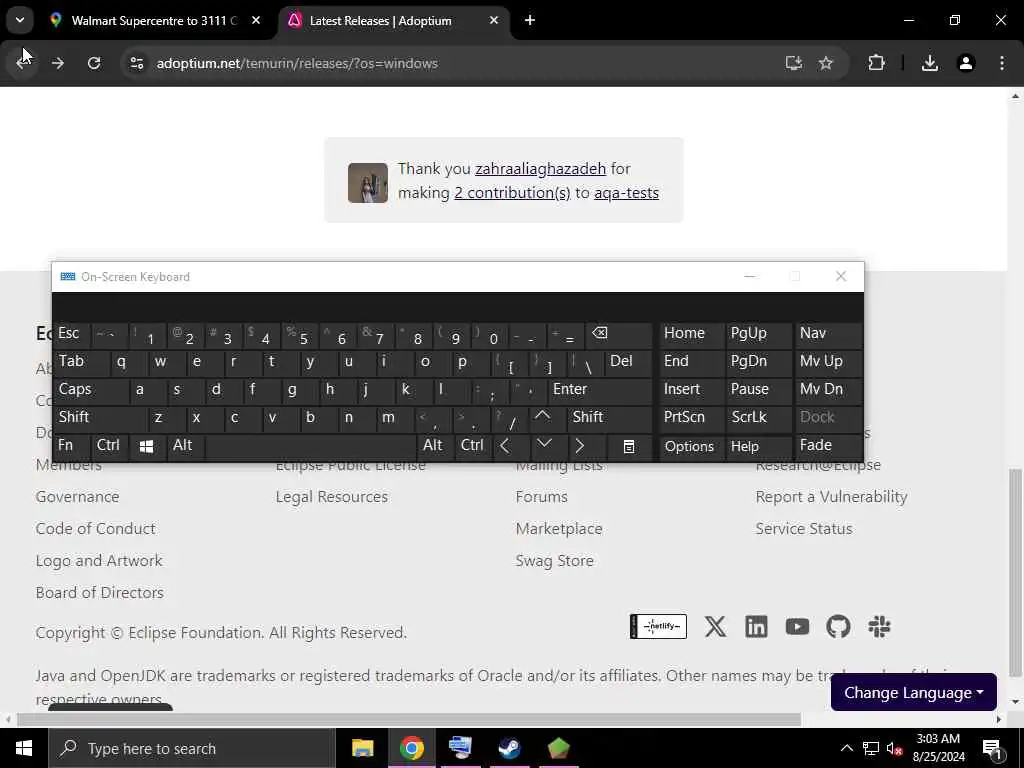Click the contributor avatar thumbnail
This screenshot has width=1024, height=768.
coord(368,183)
